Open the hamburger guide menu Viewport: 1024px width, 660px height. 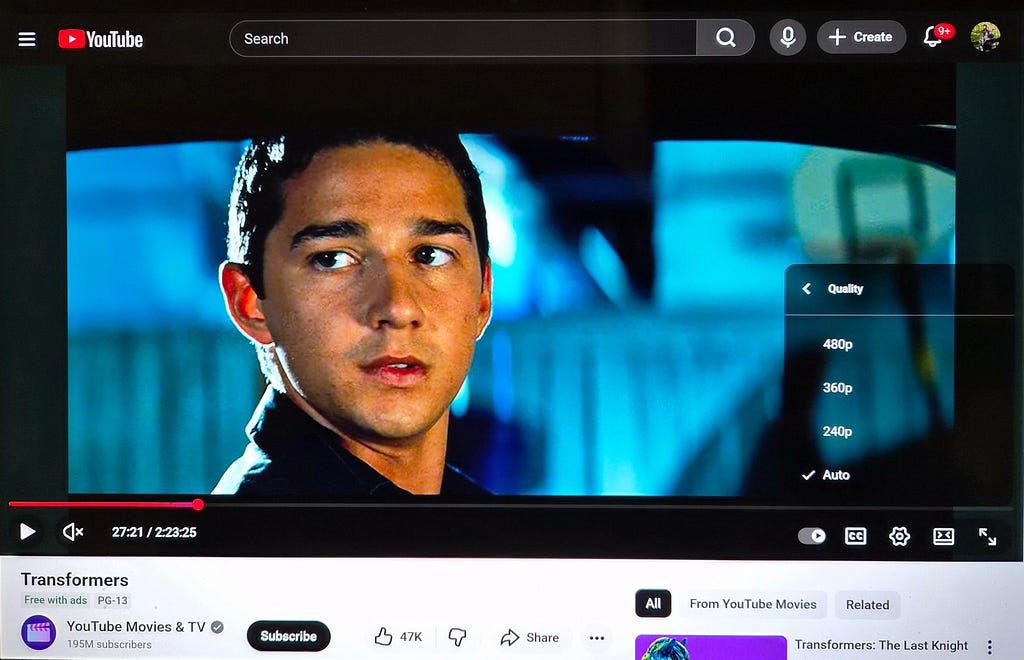click(x=27, y=39)
